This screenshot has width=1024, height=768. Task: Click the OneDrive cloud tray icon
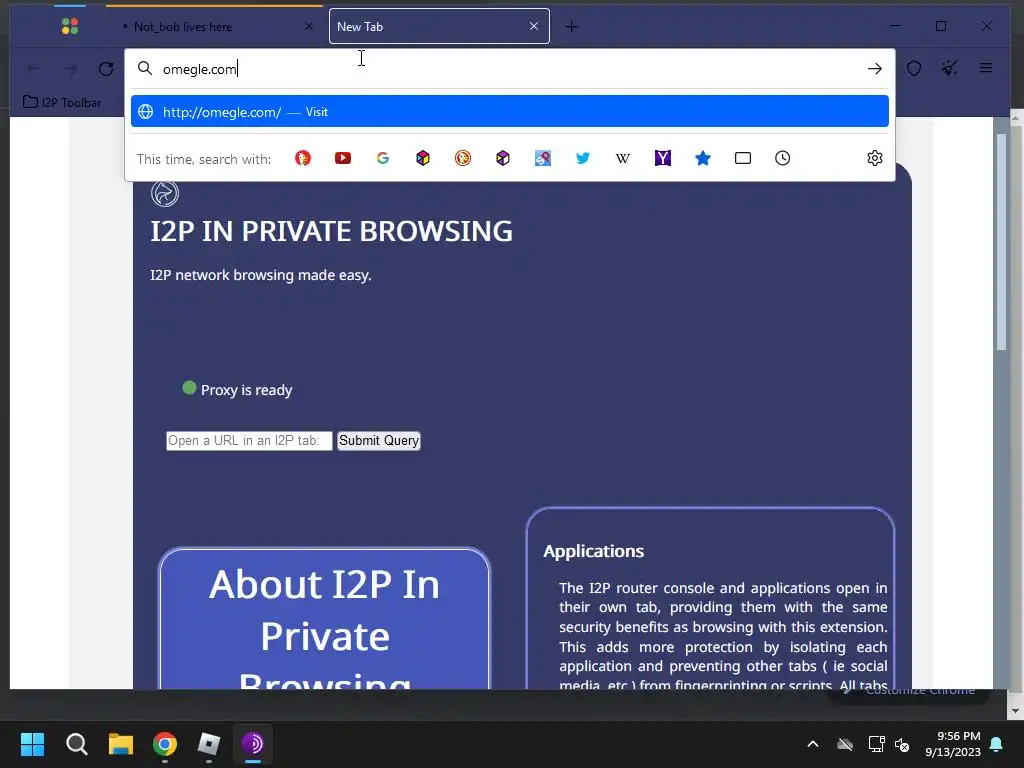click(x=845, y=744)
